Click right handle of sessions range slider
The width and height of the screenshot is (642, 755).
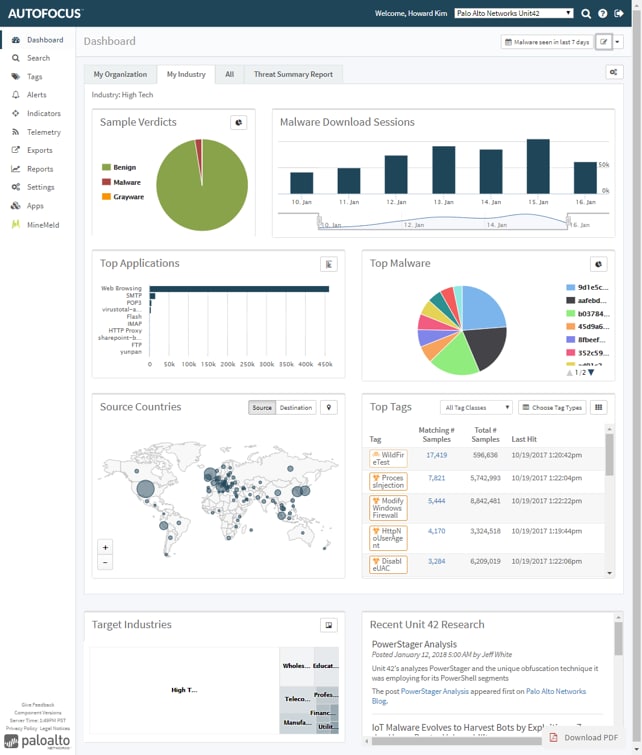coord(568,222)
